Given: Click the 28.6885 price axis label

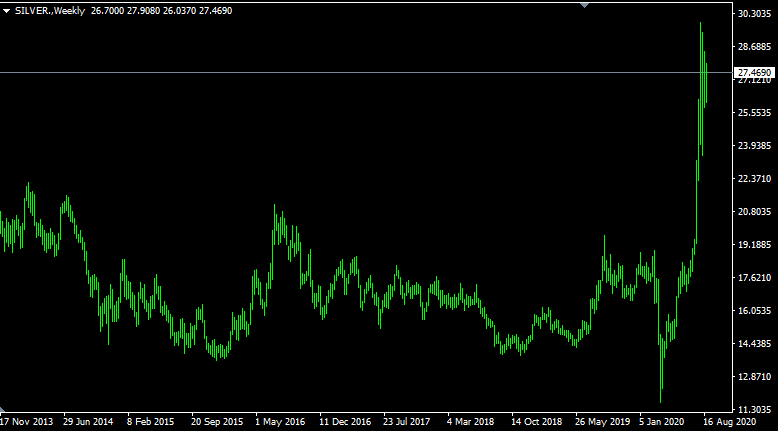Looking at the screenshot, I should point(754,47).
